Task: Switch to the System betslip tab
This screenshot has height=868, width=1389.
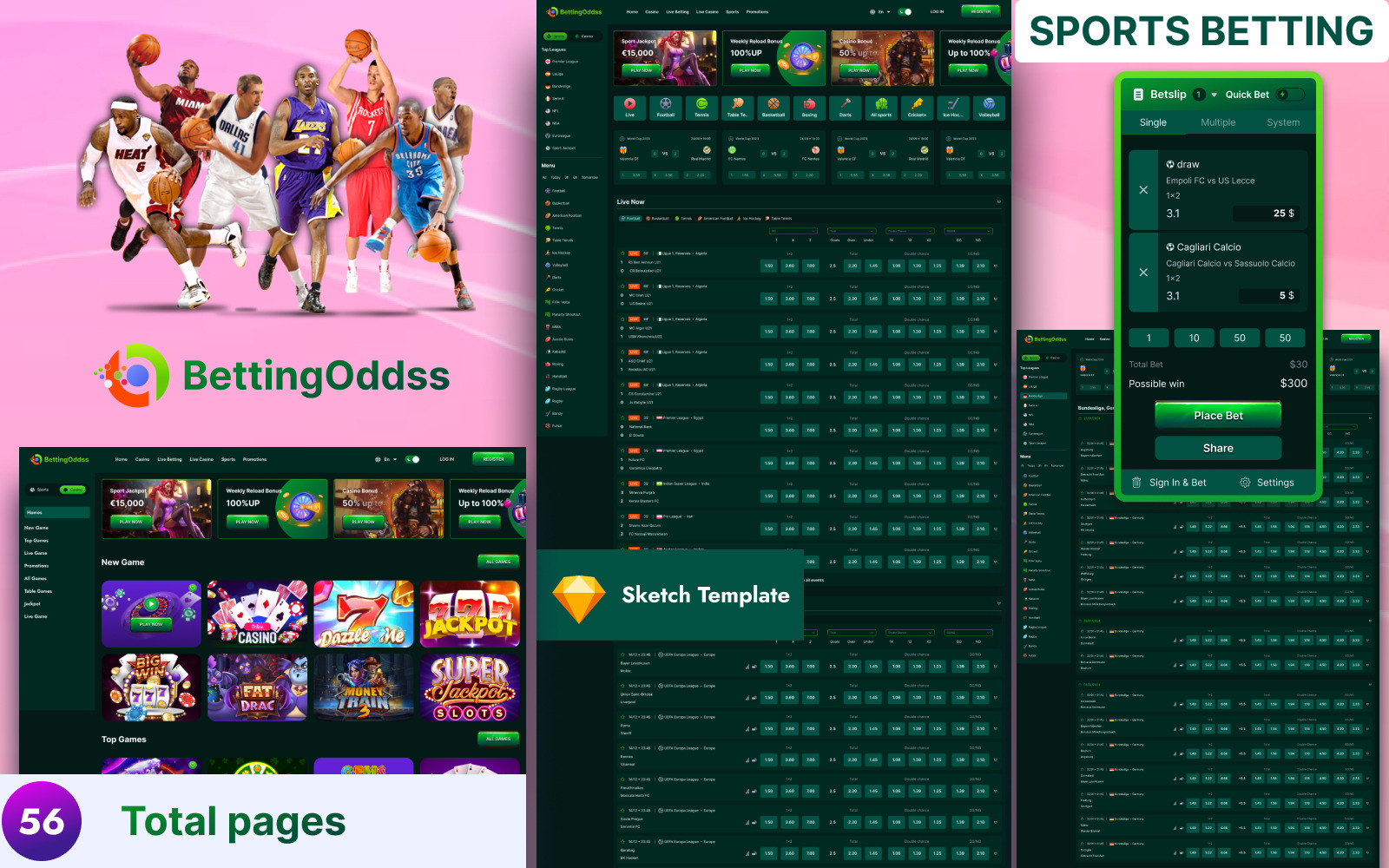Action: tap(1282, 122)
